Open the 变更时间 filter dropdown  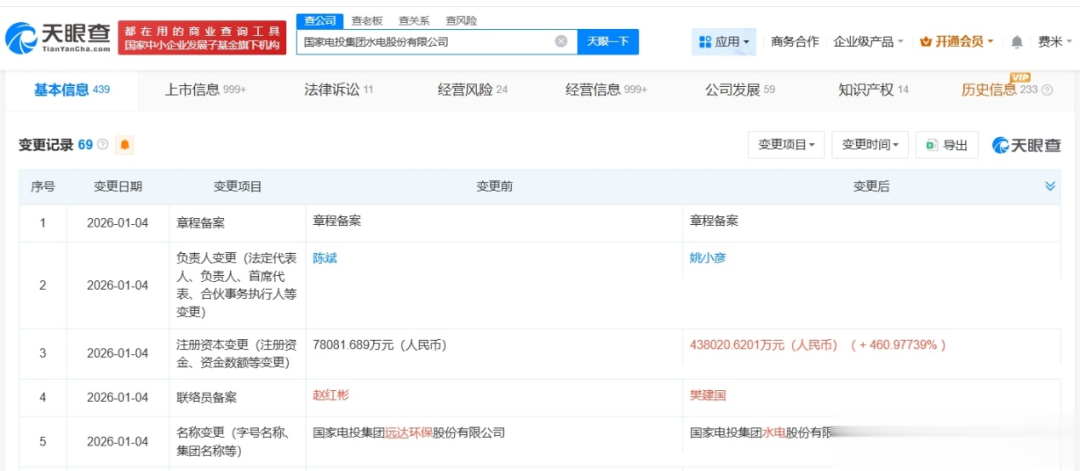[870, 145]
